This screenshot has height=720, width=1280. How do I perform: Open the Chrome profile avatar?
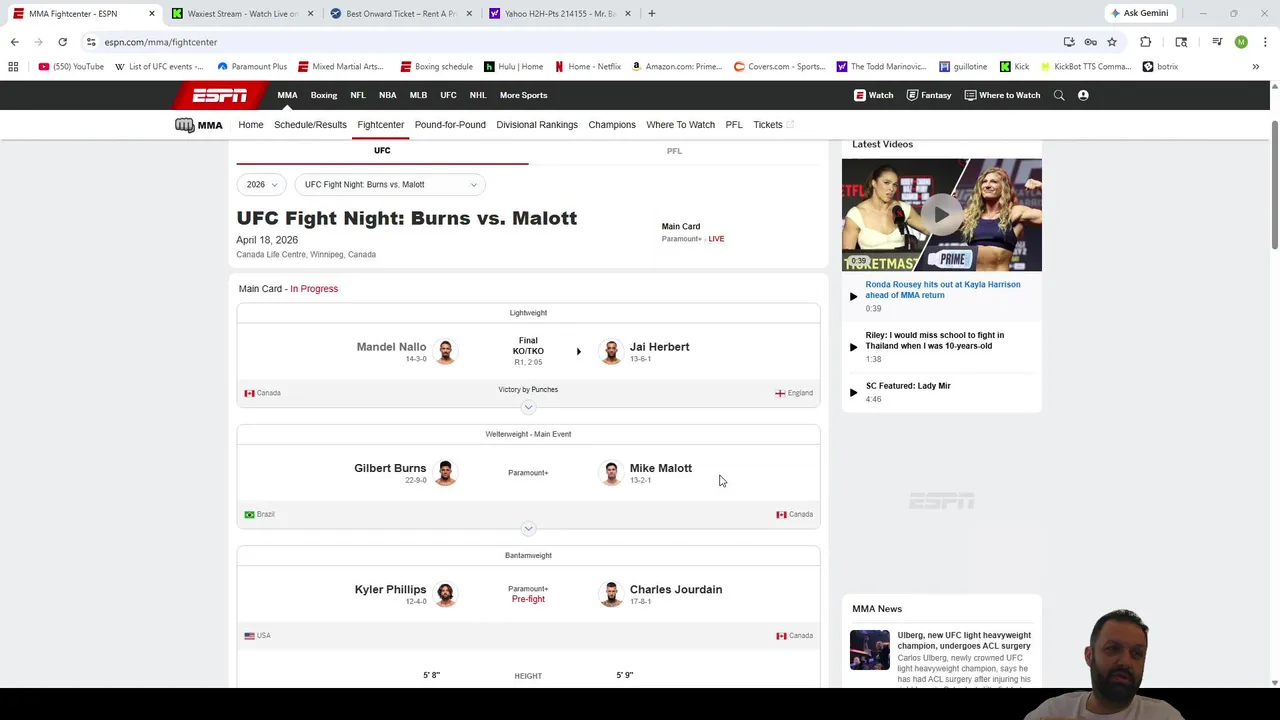tap(1241, 42)
